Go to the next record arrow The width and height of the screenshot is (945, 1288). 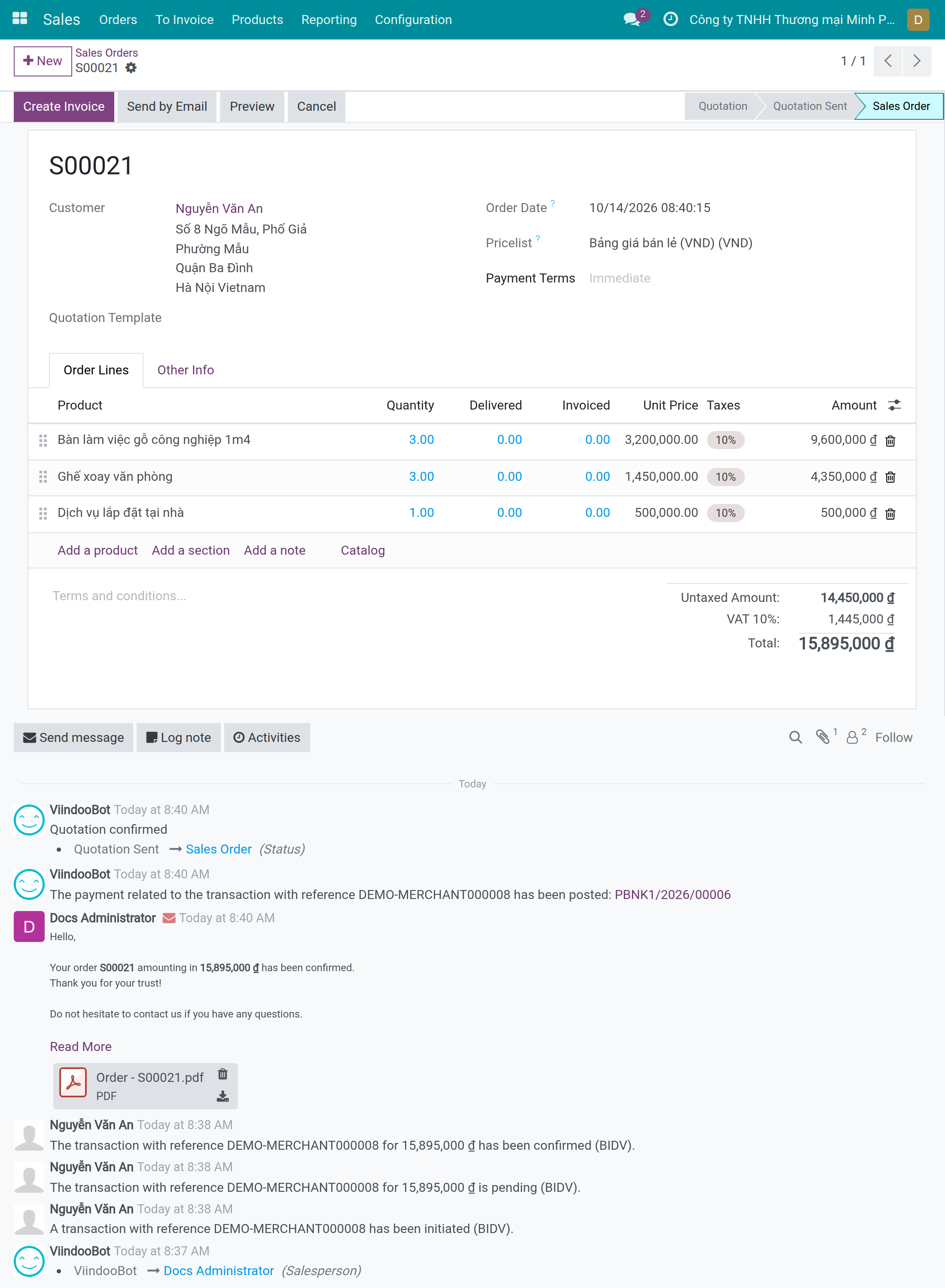(916, 61)
